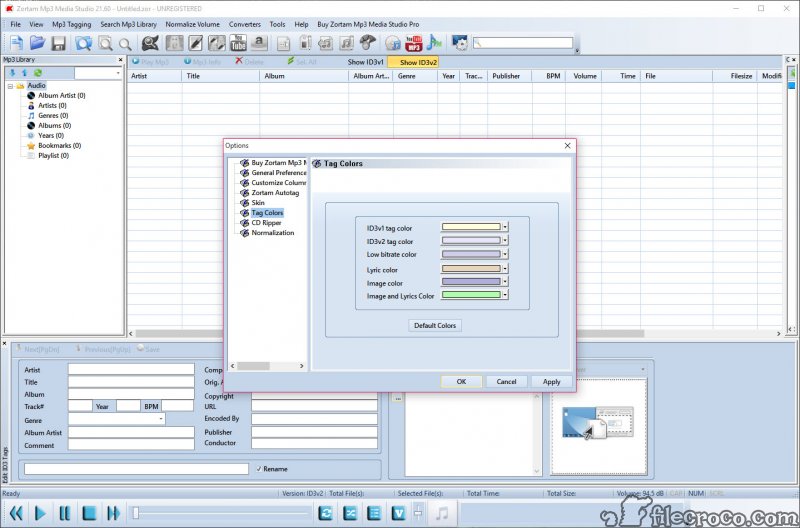
Task: Open the Image color dropdown arrow
Action: coord(505,282)
